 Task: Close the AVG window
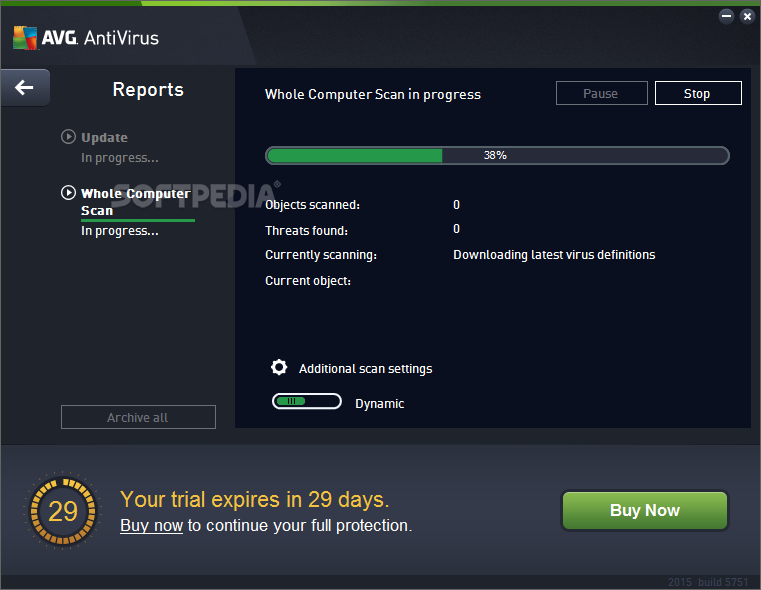tap(747, 16)
